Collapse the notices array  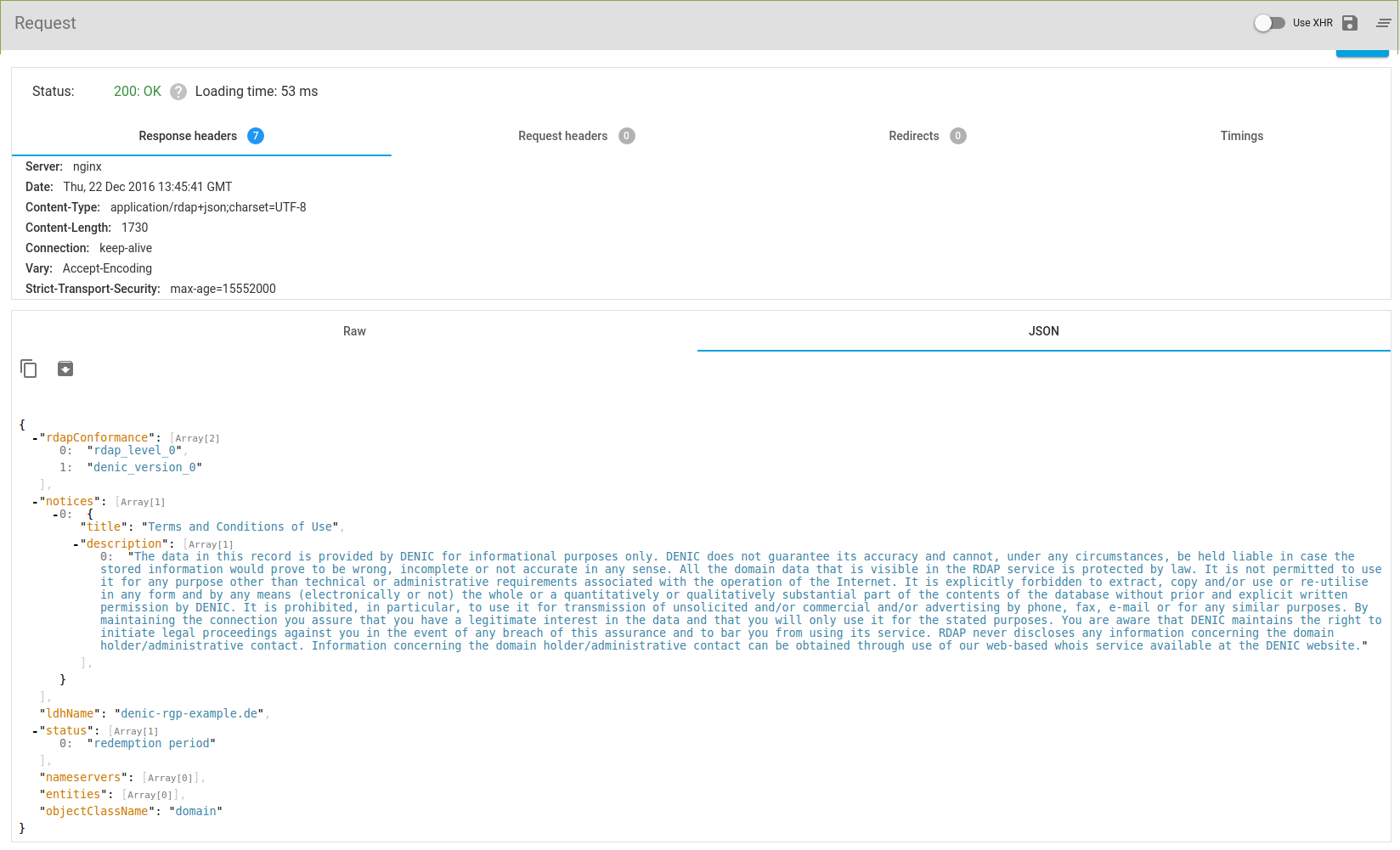(35, 502)
